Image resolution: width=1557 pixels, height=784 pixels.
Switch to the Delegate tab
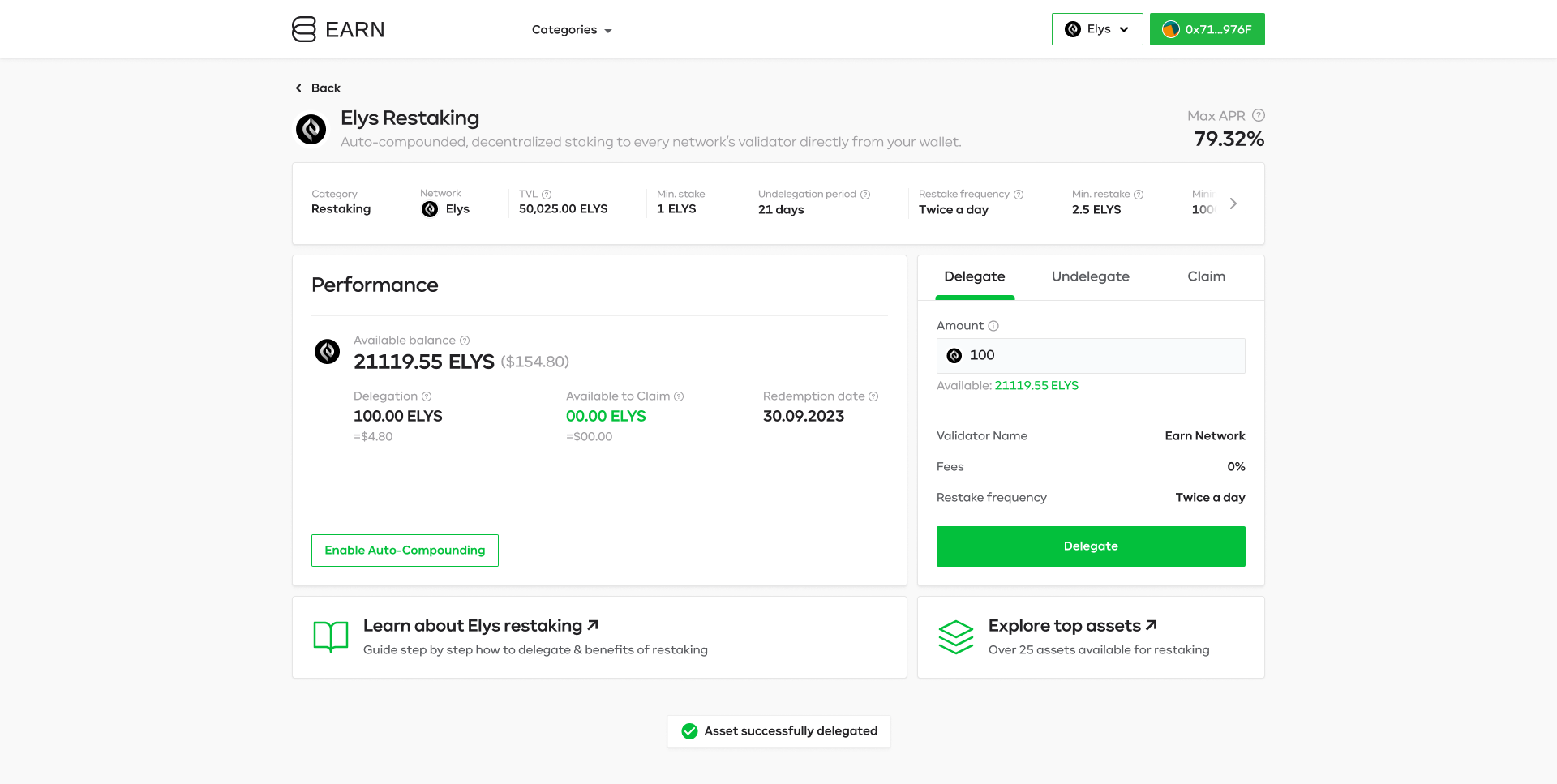pos(975,277)
